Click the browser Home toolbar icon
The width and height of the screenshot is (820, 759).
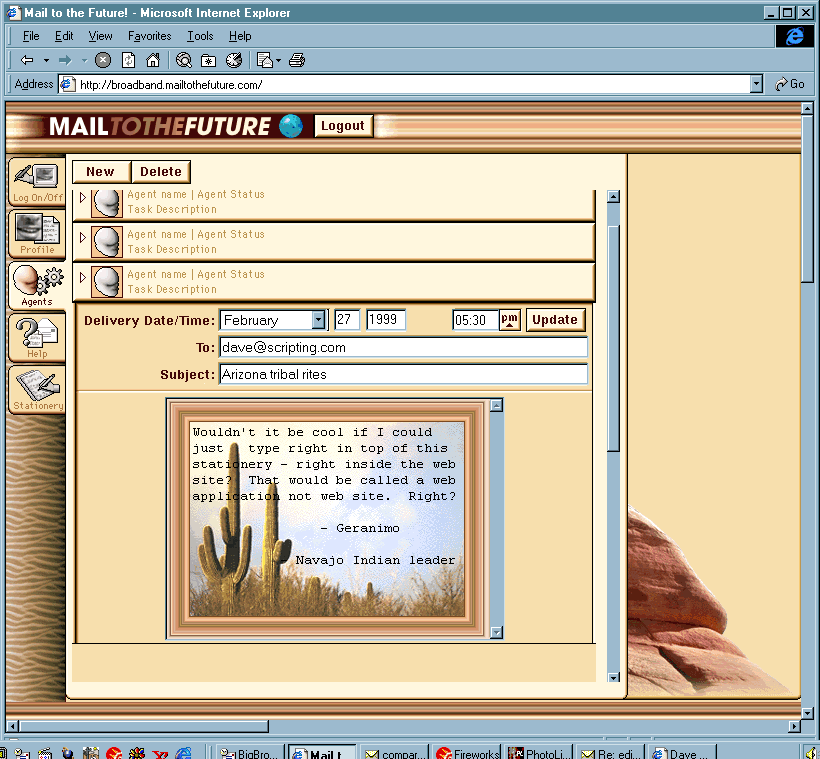153,60
